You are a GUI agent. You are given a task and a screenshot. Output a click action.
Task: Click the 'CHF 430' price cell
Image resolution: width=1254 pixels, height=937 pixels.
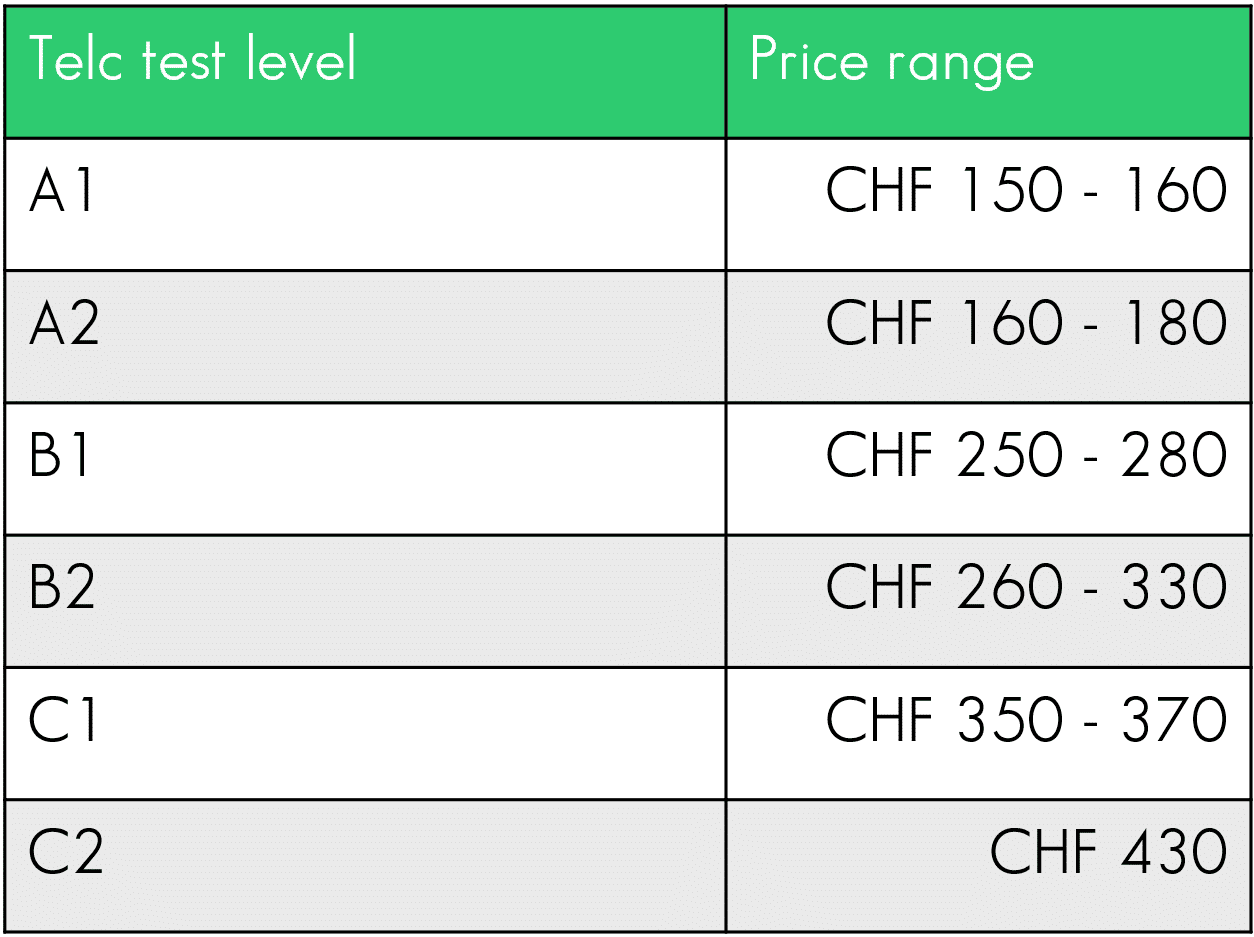coord(1108,852)
